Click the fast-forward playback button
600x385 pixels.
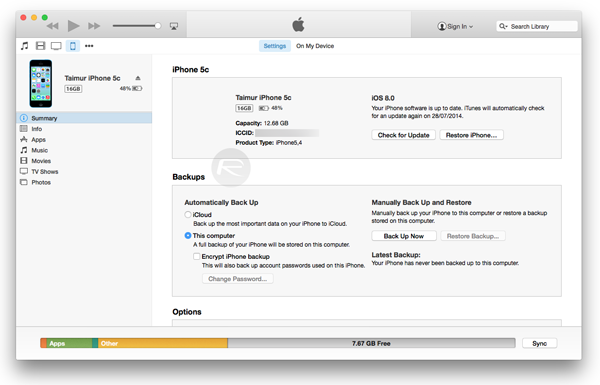point(94,26)
